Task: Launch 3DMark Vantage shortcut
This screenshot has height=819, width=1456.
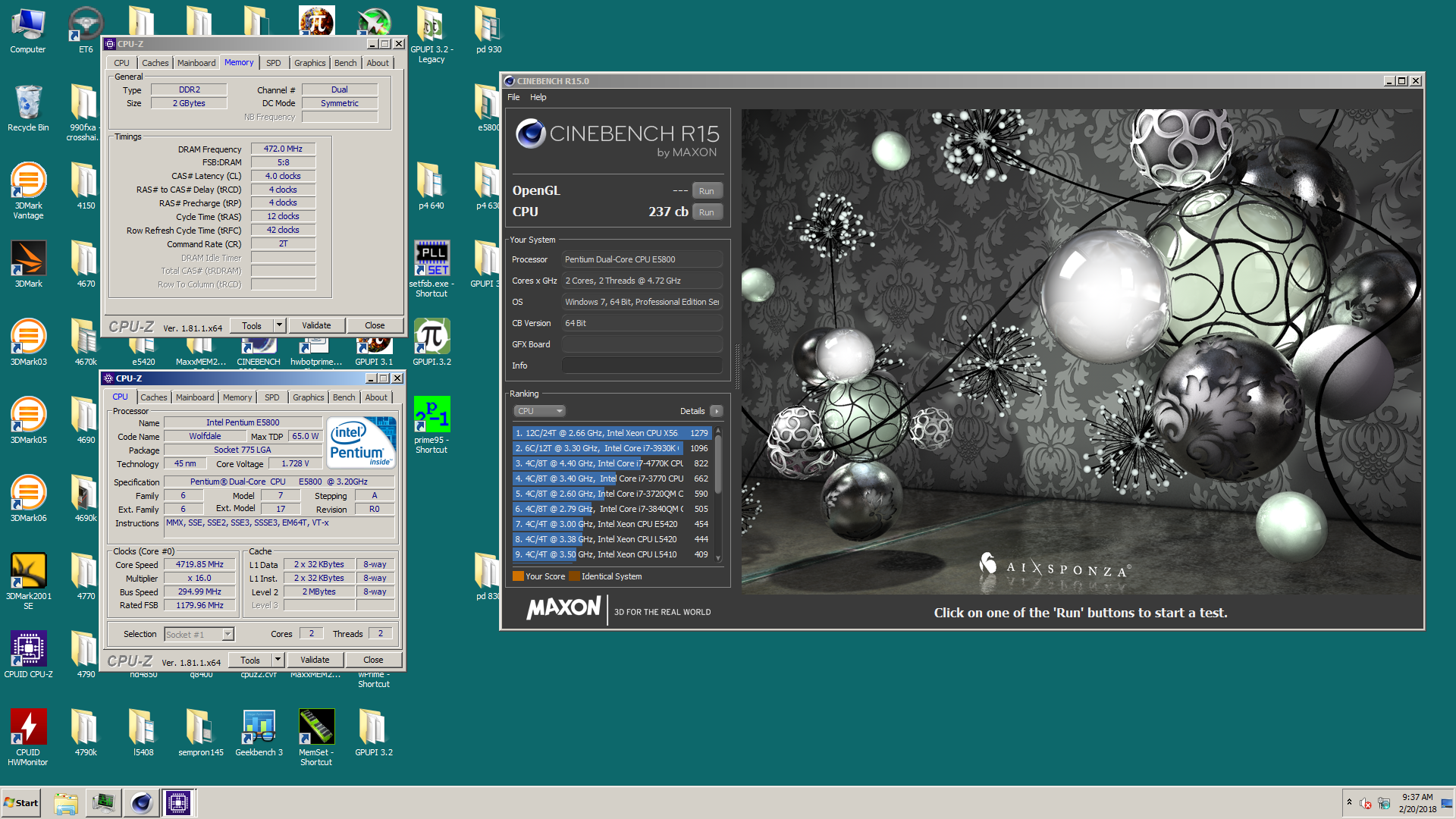Action: (x=28, y=190)
